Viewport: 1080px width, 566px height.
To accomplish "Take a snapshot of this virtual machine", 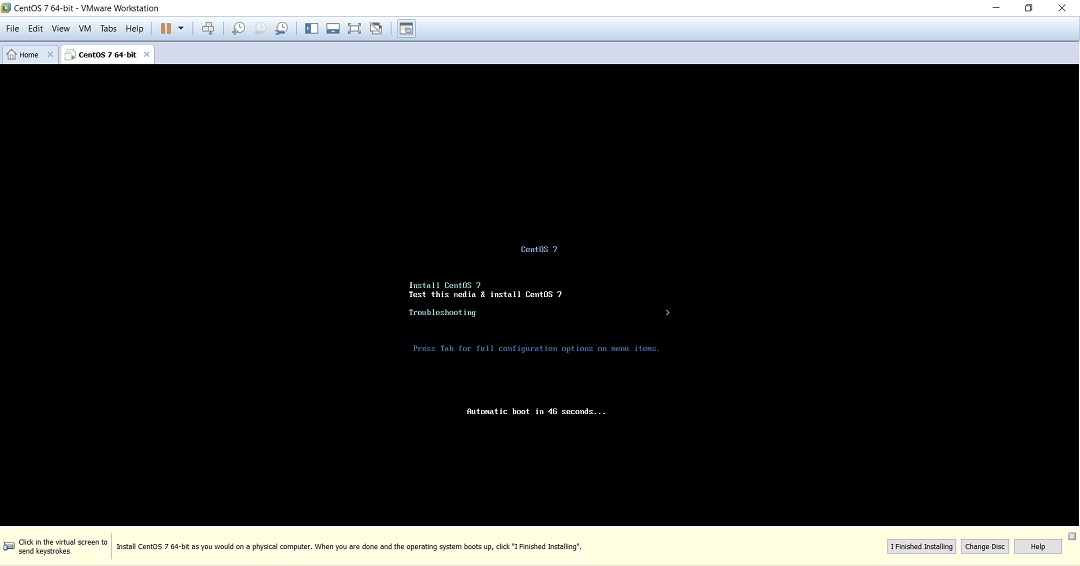I will pos(238,28).
